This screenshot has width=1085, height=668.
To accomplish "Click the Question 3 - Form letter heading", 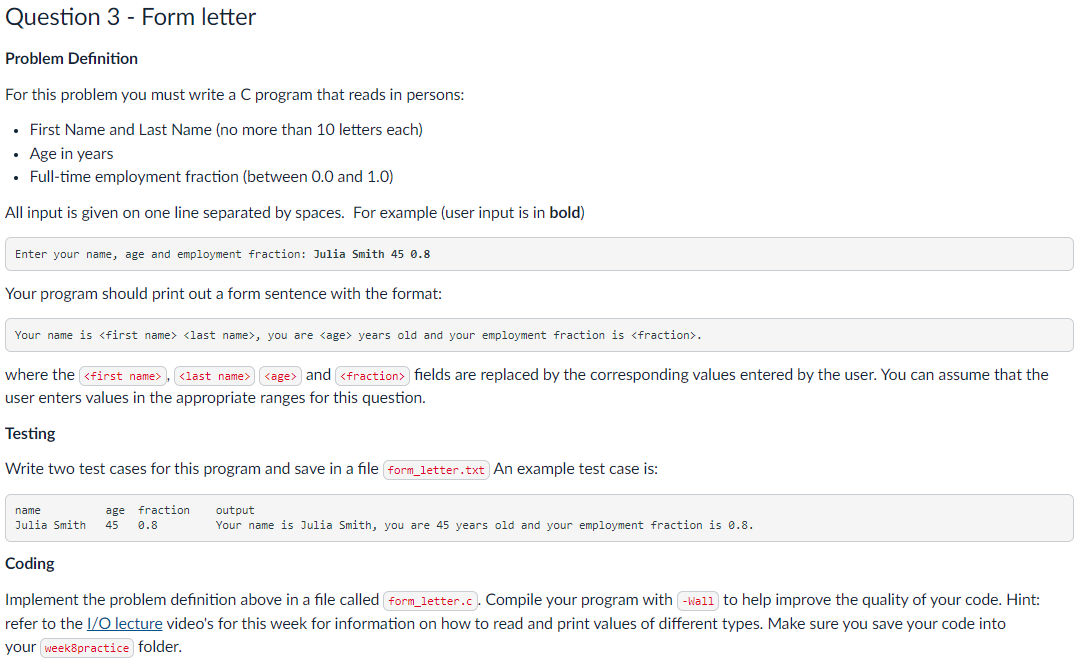I will pos(130,17).
